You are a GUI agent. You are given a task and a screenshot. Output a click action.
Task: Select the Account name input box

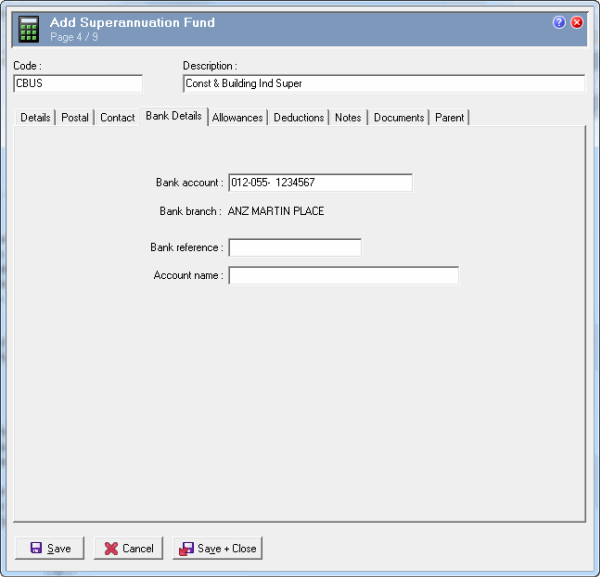click(x=343, y=276)
